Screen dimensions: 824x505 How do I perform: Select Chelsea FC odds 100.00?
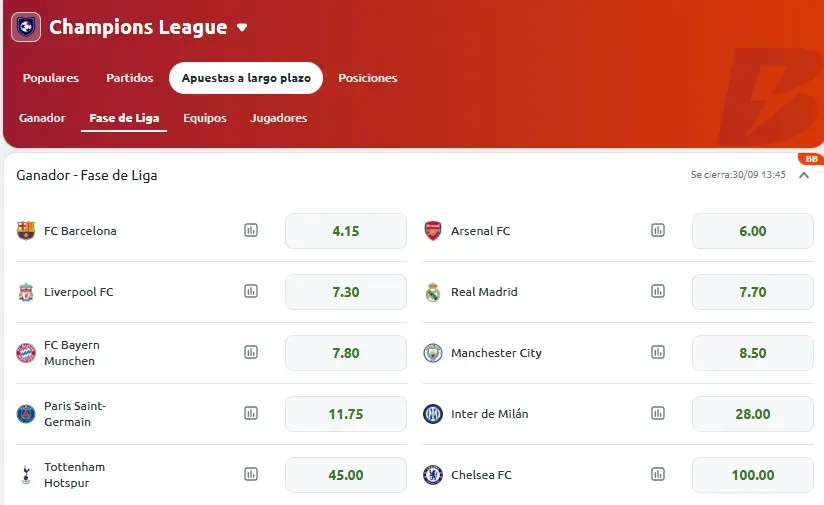tap(752, 475)
